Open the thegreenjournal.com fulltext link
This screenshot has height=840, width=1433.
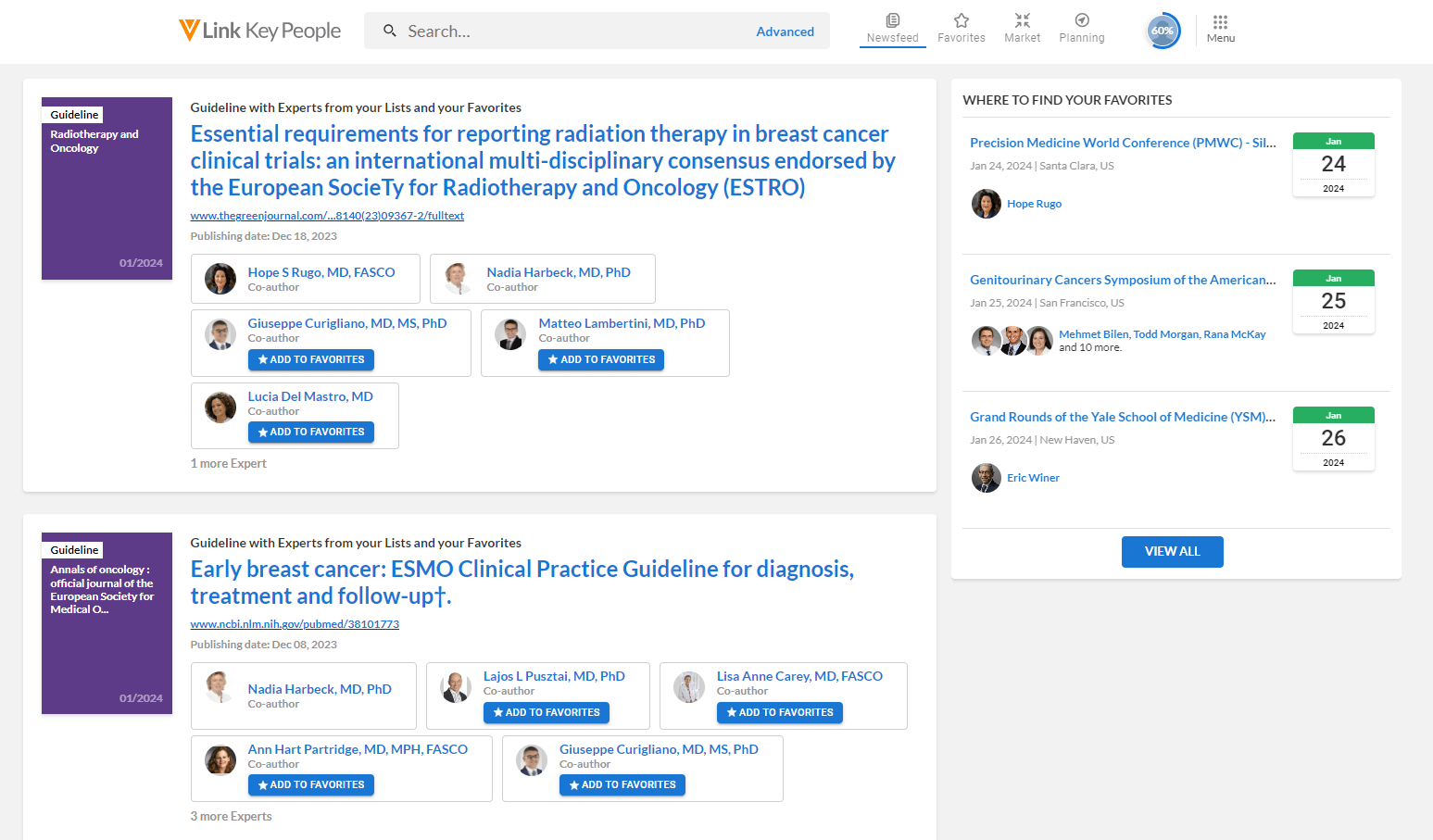[327, 216]
